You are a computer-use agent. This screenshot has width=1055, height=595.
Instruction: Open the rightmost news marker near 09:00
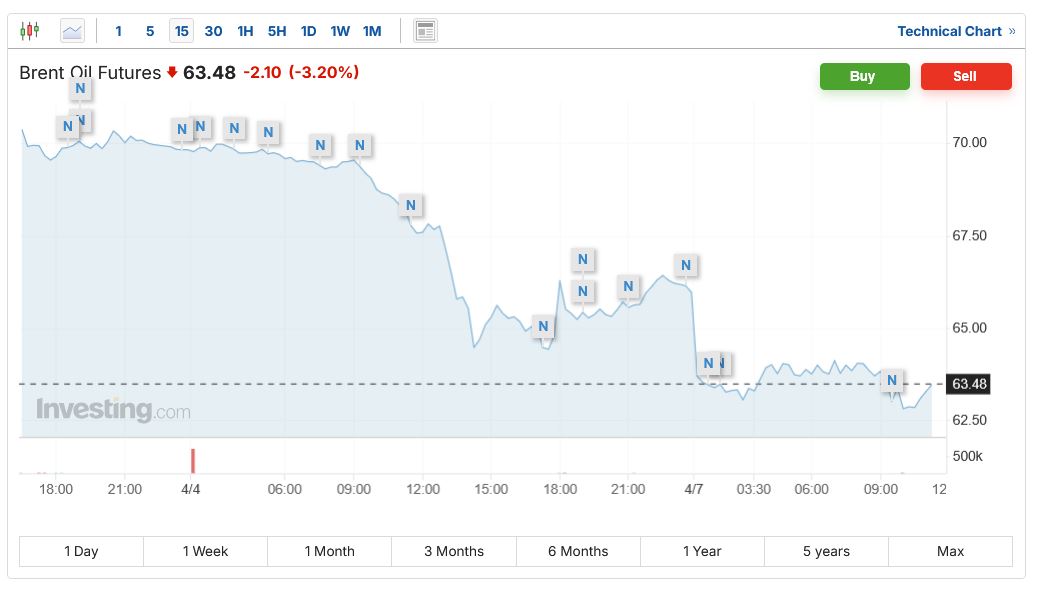pos(892,381)
